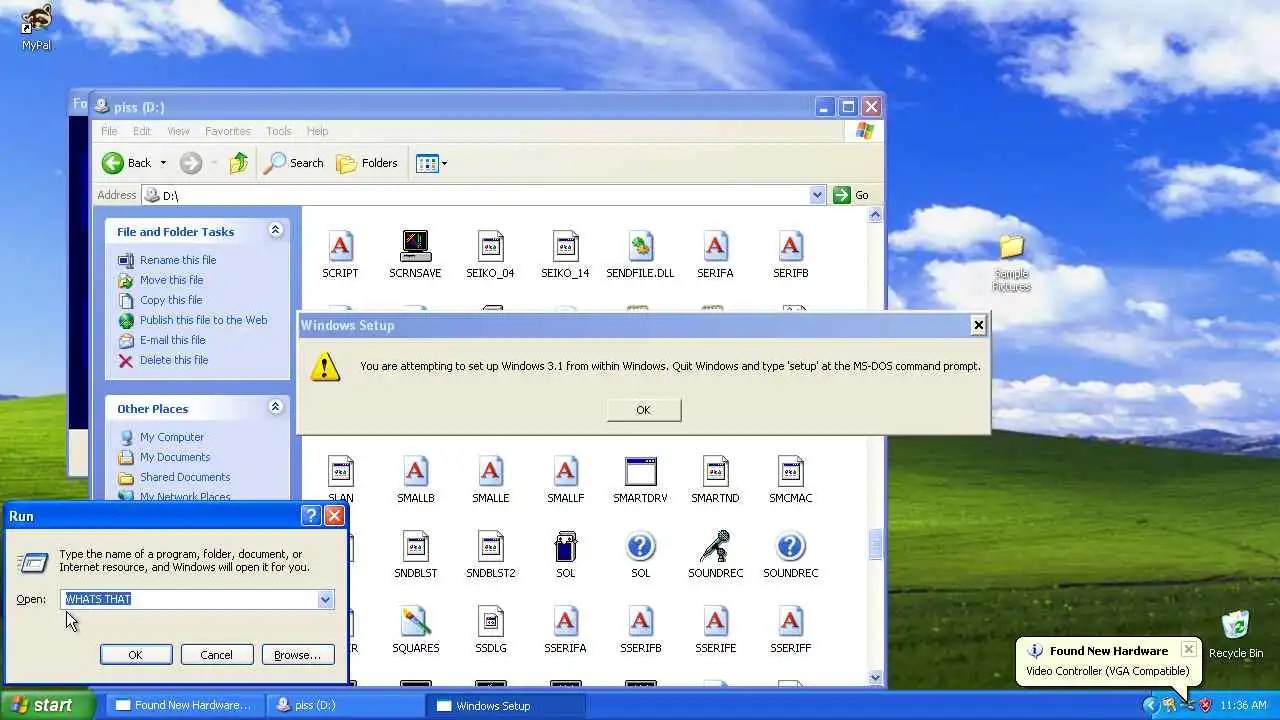1280x720 pixels.
Task: Click the Up folder toolbar icon
Action: (238, 163)
